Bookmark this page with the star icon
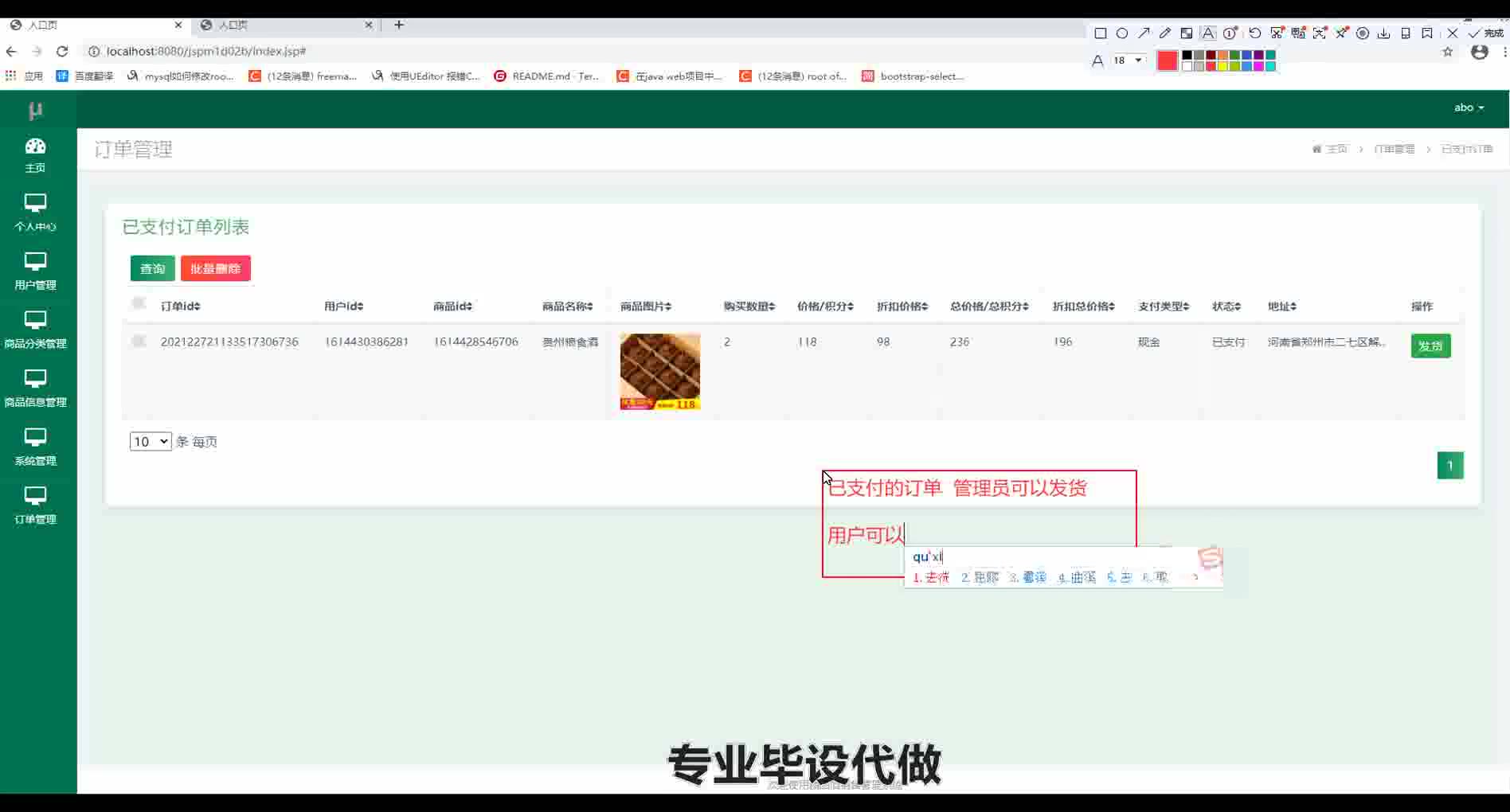The height and width of the screenshot is (812, 1510). point(1448,52)
